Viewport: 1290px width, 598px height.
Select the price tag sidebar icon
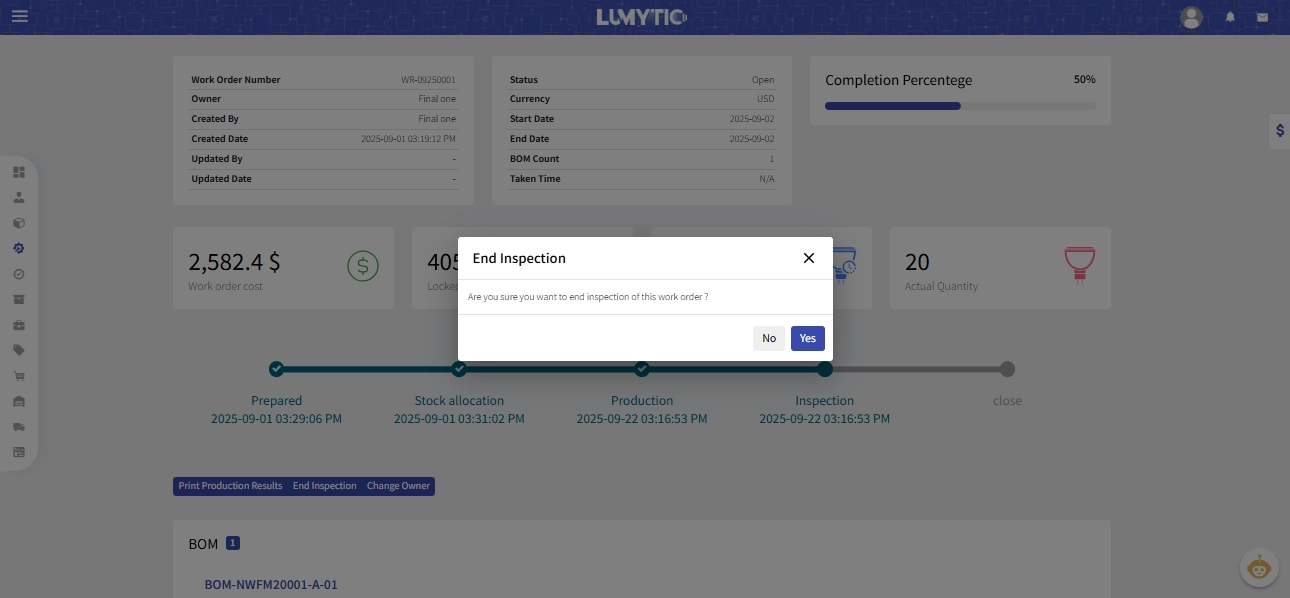click(x=18, y=350)
